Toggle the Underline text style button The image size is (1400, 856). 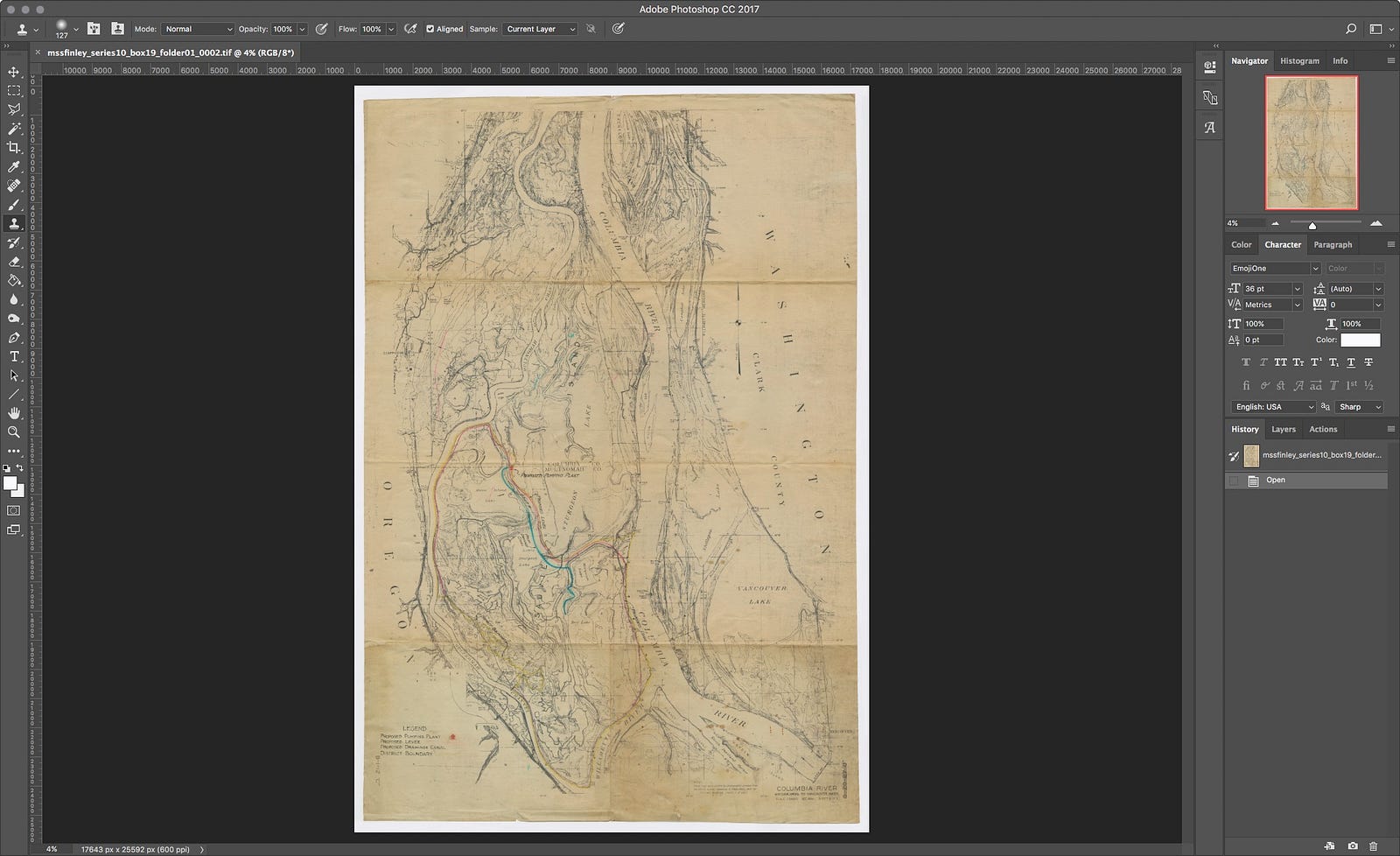click(1351, 362)
